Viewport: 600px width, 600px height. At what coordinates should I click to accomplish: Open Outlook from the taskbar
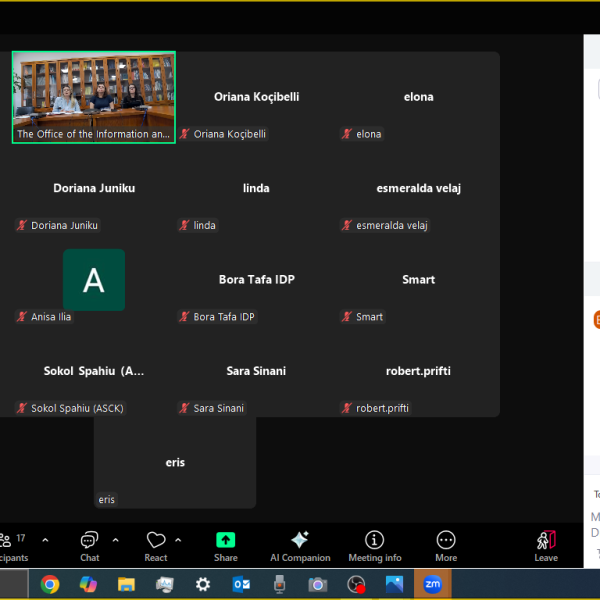click(241, 585)
